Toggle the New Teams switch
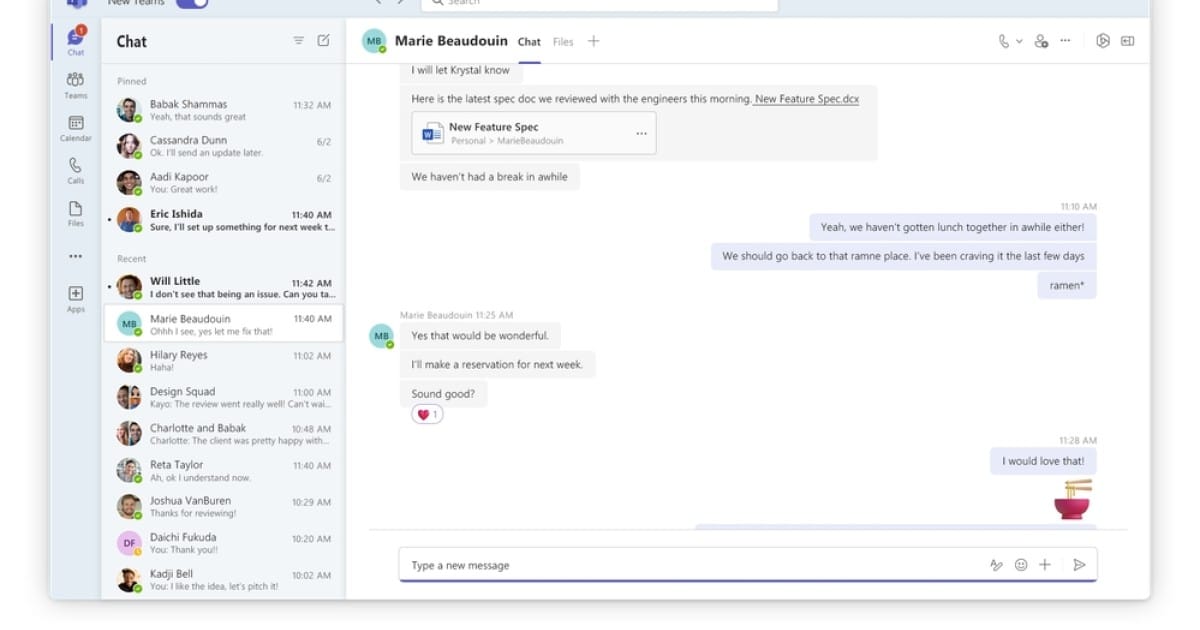The height and width of the screenshot is (630, 1200). pyautogui.click(x=191, y=3)
